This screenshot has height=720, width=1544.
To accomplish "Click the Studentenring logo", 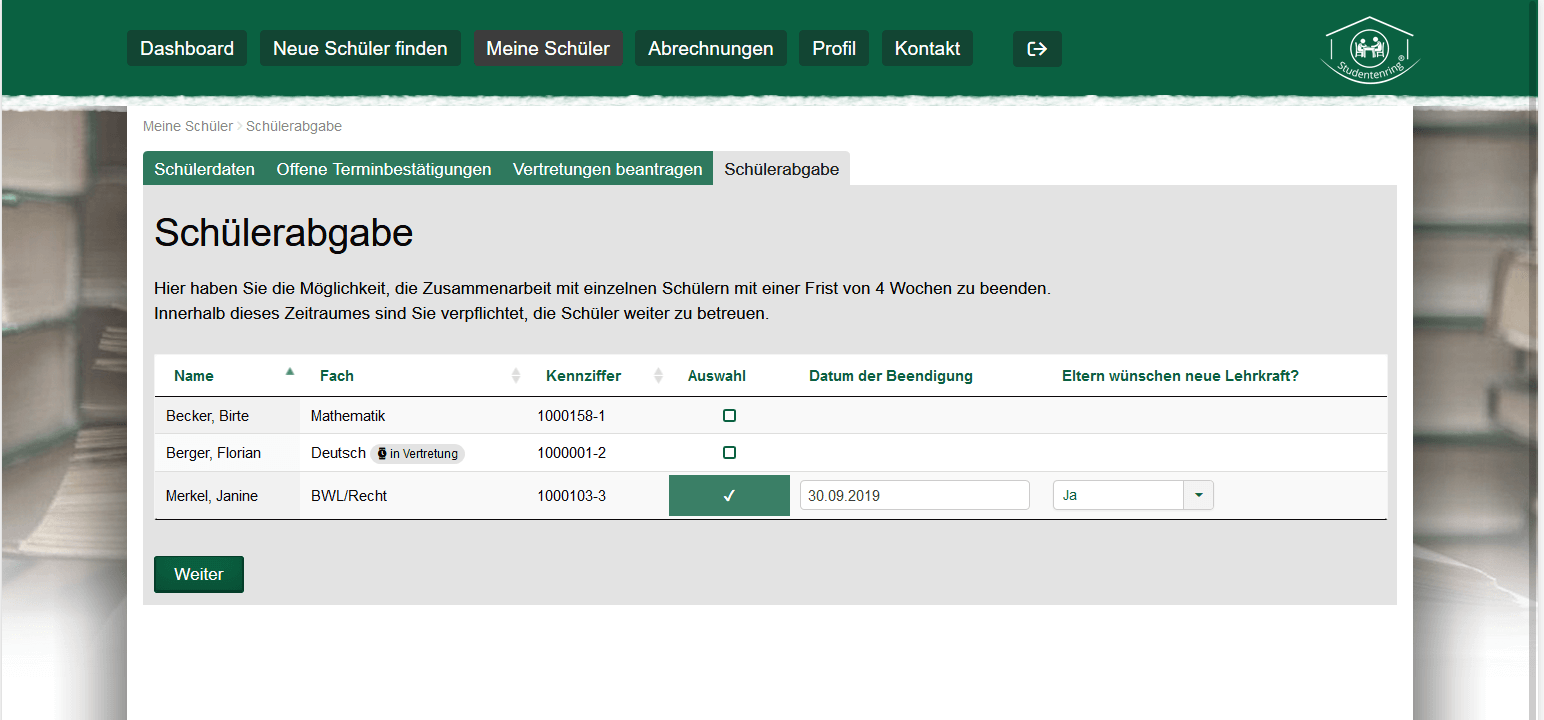I will coord(1372,50).
